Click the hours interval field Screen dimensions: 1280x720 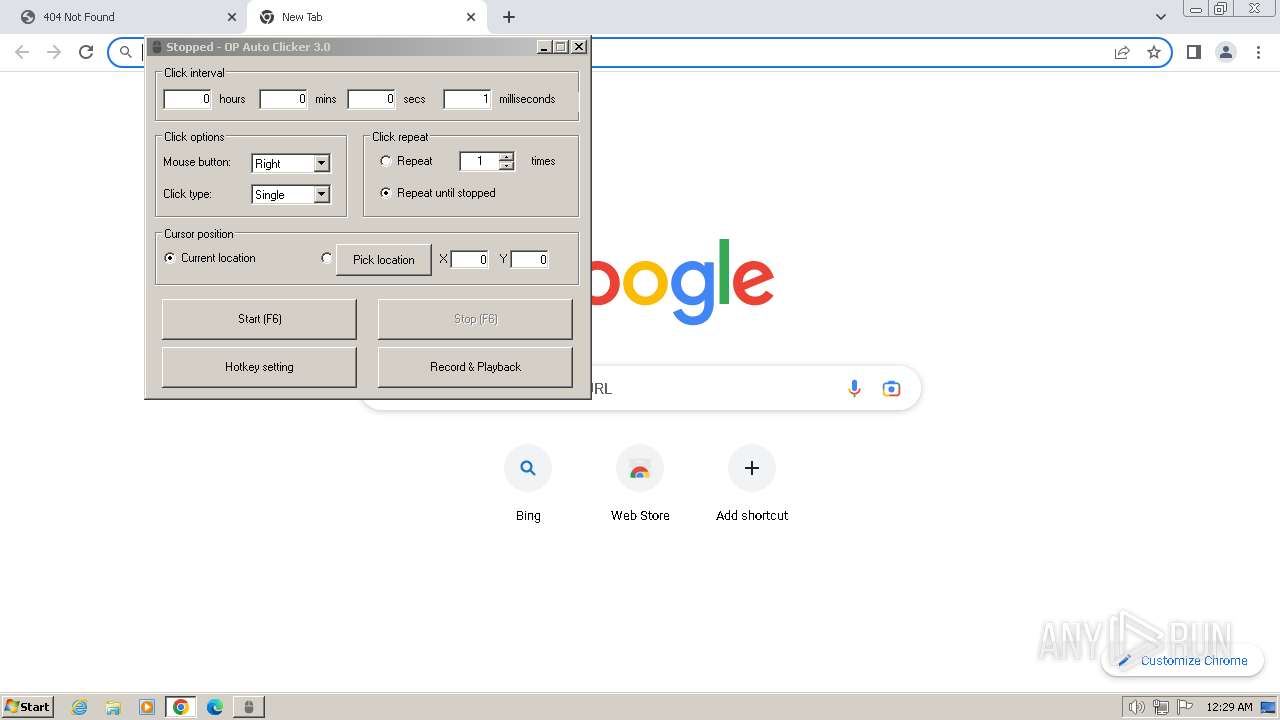188,99
